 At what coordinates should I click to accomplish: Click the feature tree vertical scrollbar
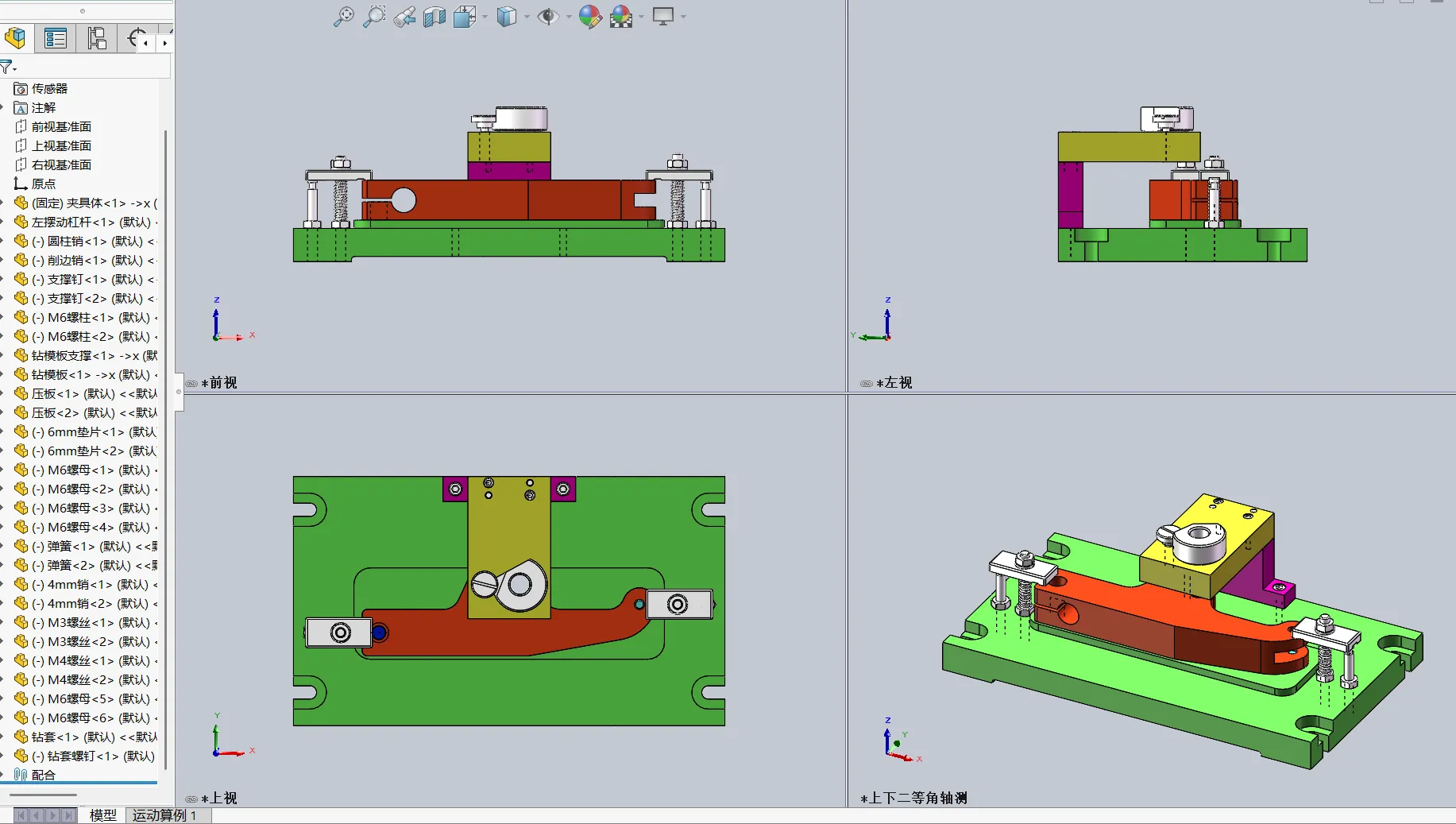166,449
